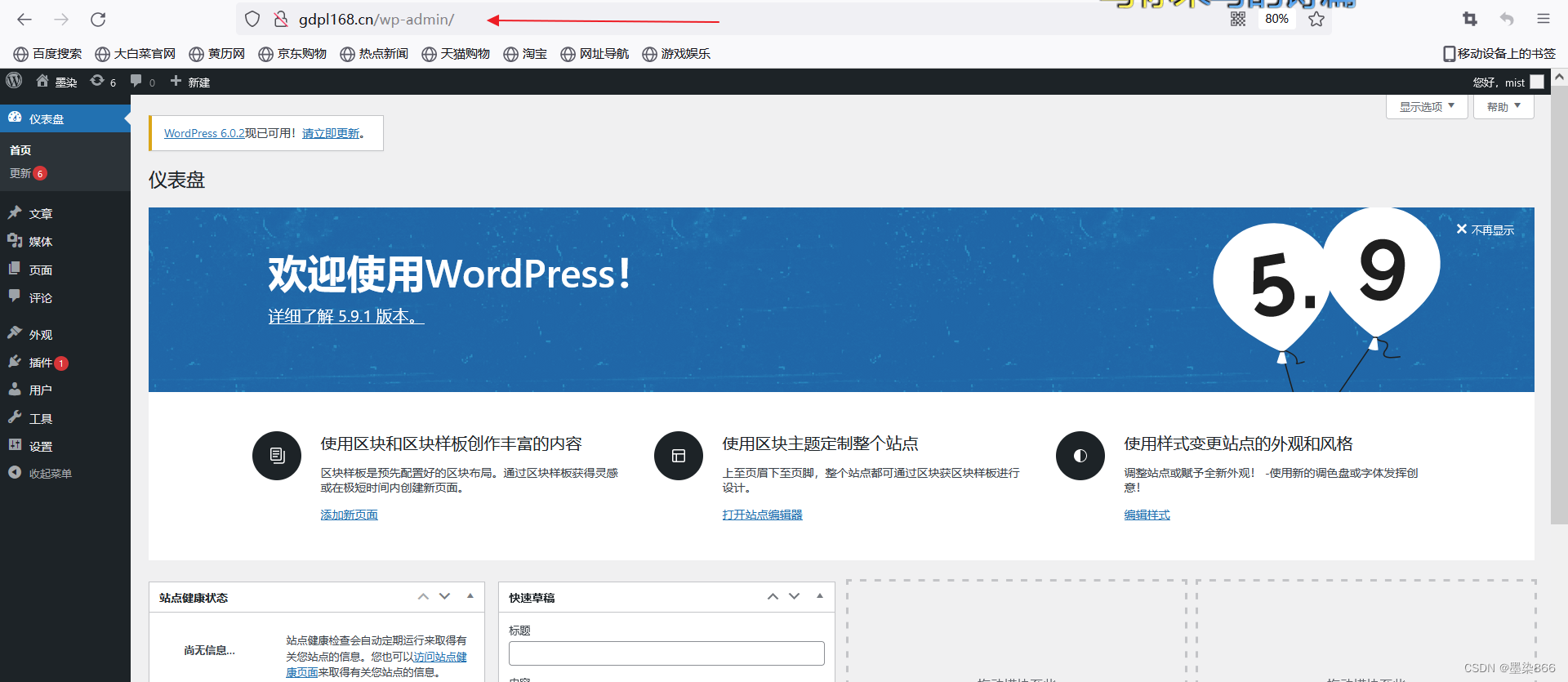Screen dimensions: 1568x682
Task: Open 移动设备上的书签 folder
Action: [1499, 54]
